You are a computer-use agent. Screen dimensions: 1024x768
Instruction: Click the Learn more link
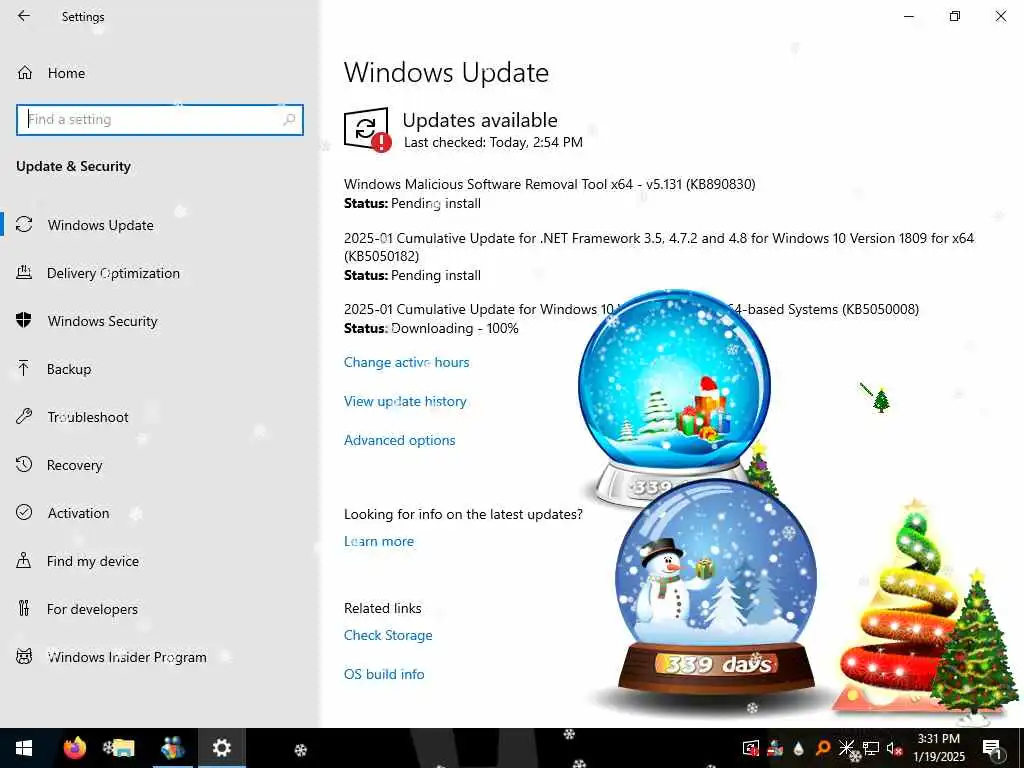point(379,541)
